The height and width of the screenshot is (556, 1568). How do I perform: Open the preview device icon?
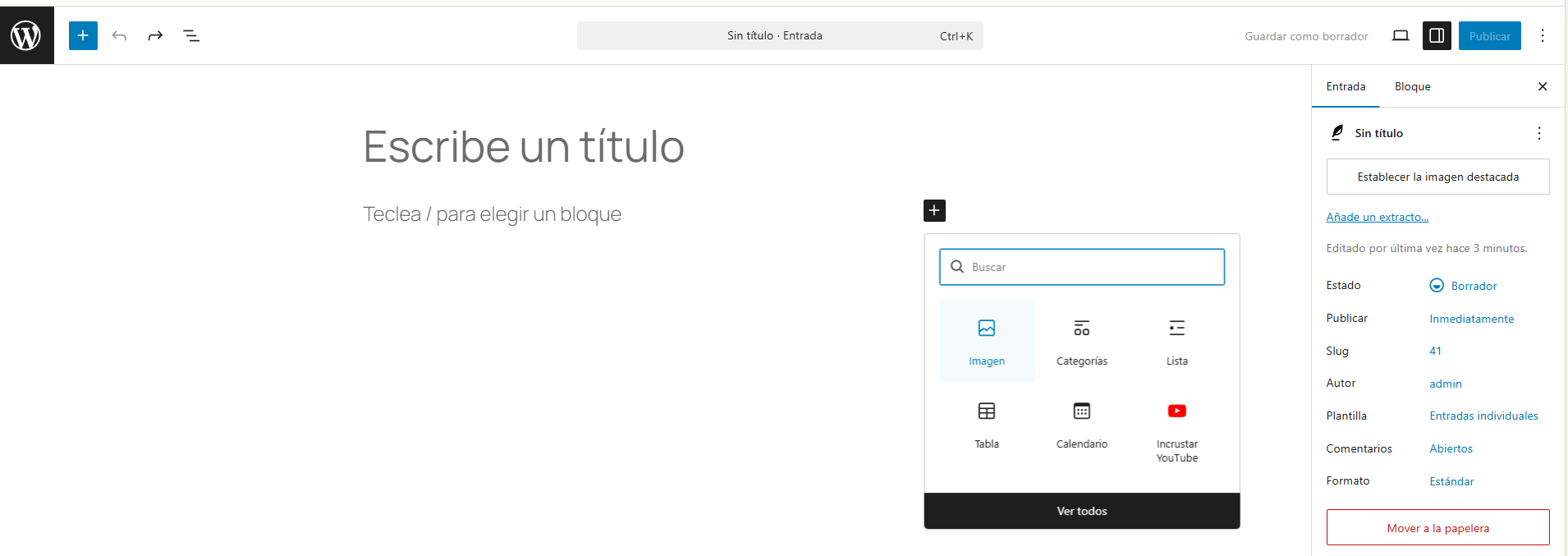(x=1401, y=35)
